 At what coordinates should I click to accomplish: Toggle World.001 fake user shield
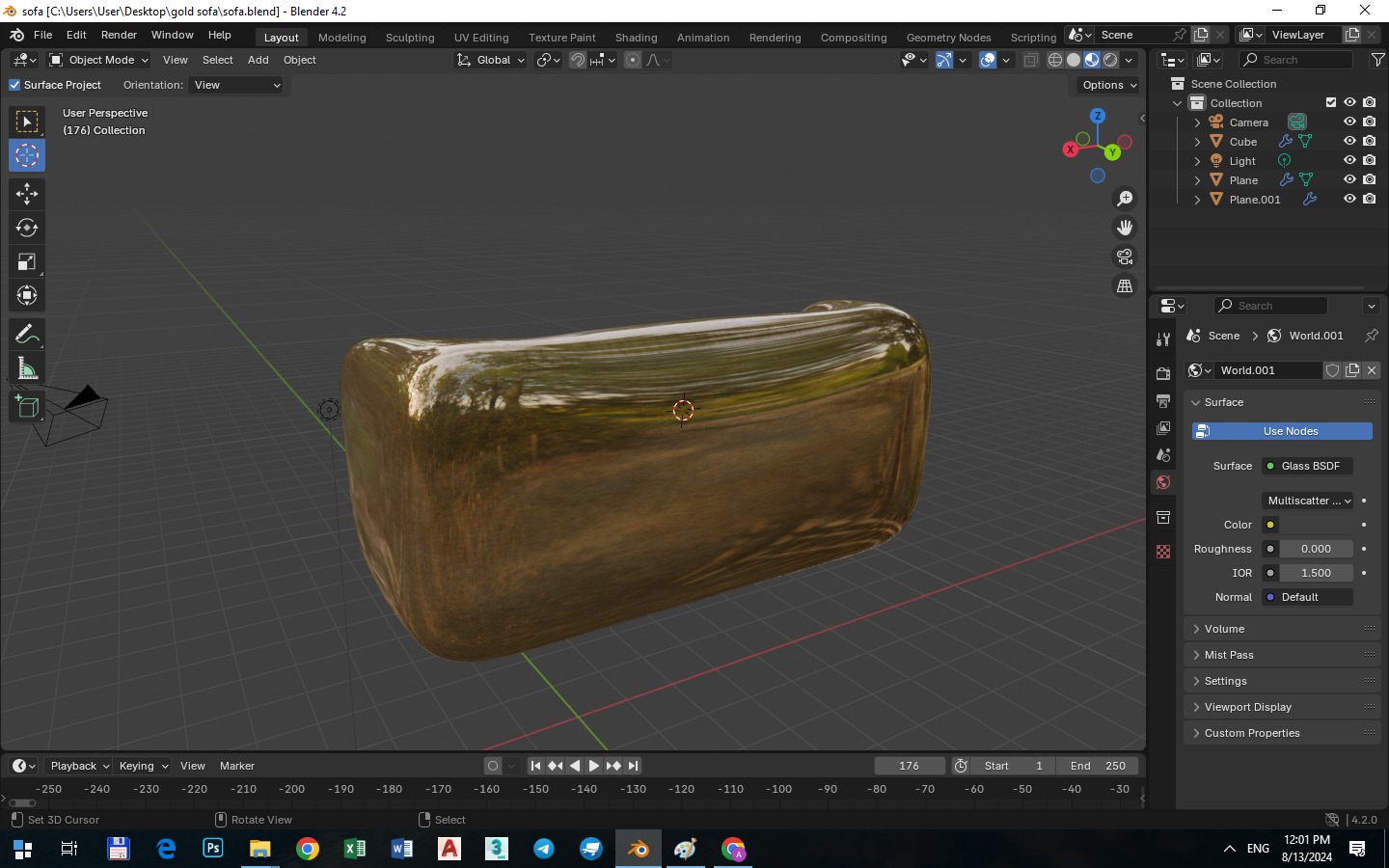1333,370
